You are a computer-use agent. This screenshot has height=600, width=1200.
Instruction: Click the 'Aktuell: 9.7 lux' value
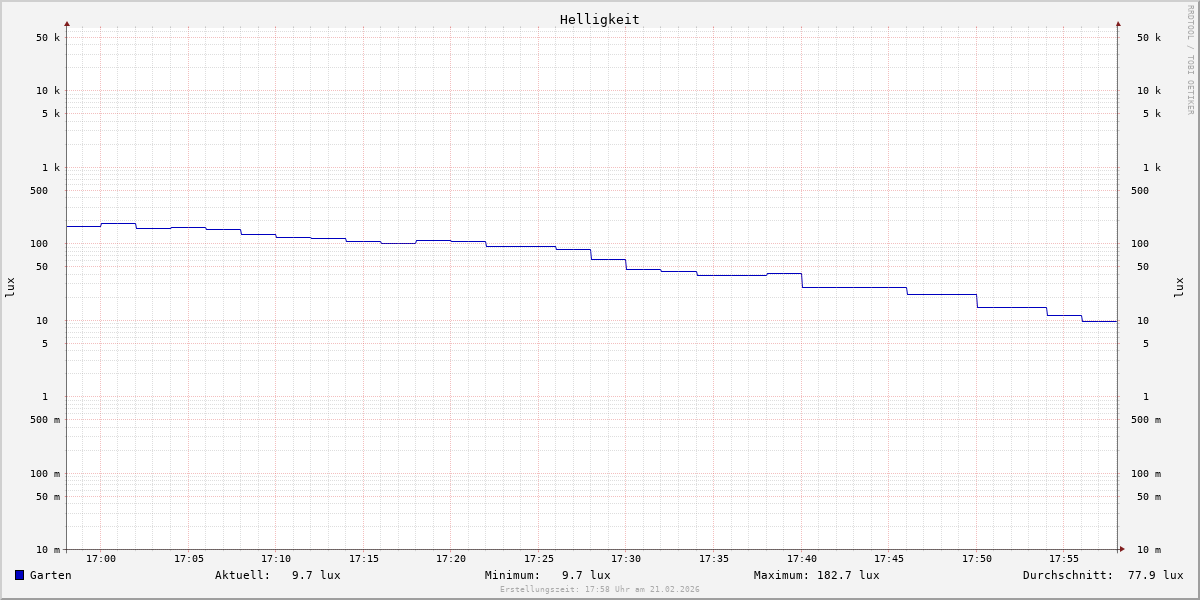click(278, 575)
